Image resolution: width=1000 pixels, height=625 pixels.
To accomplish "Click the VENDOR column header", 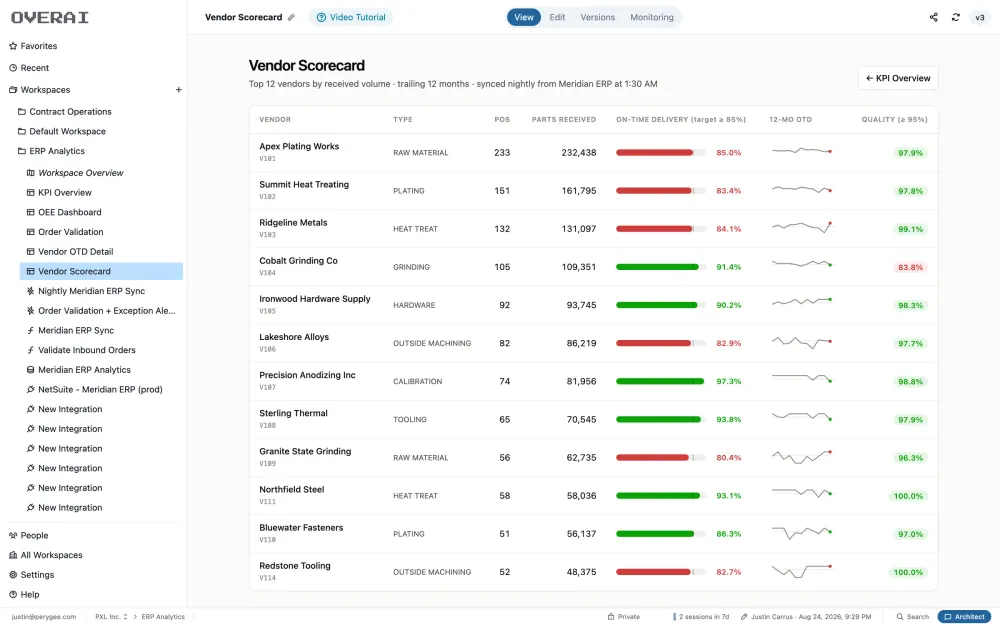I will 275,120.
